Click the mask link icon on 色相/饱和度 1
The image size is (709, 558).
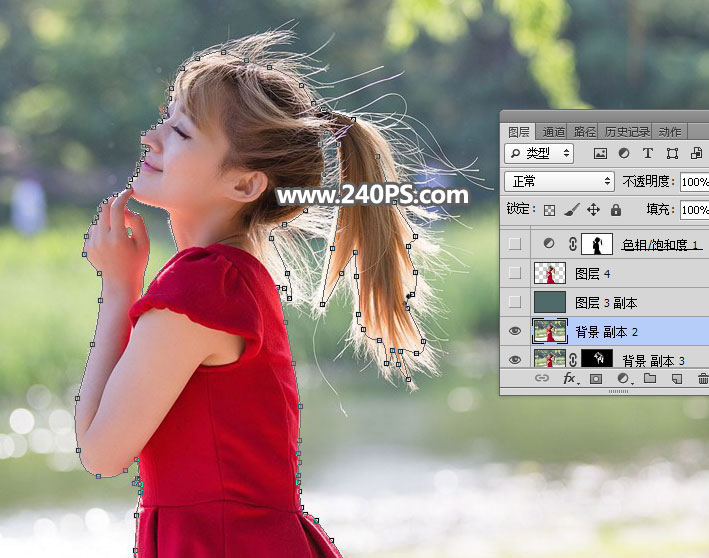pos(572,244)
